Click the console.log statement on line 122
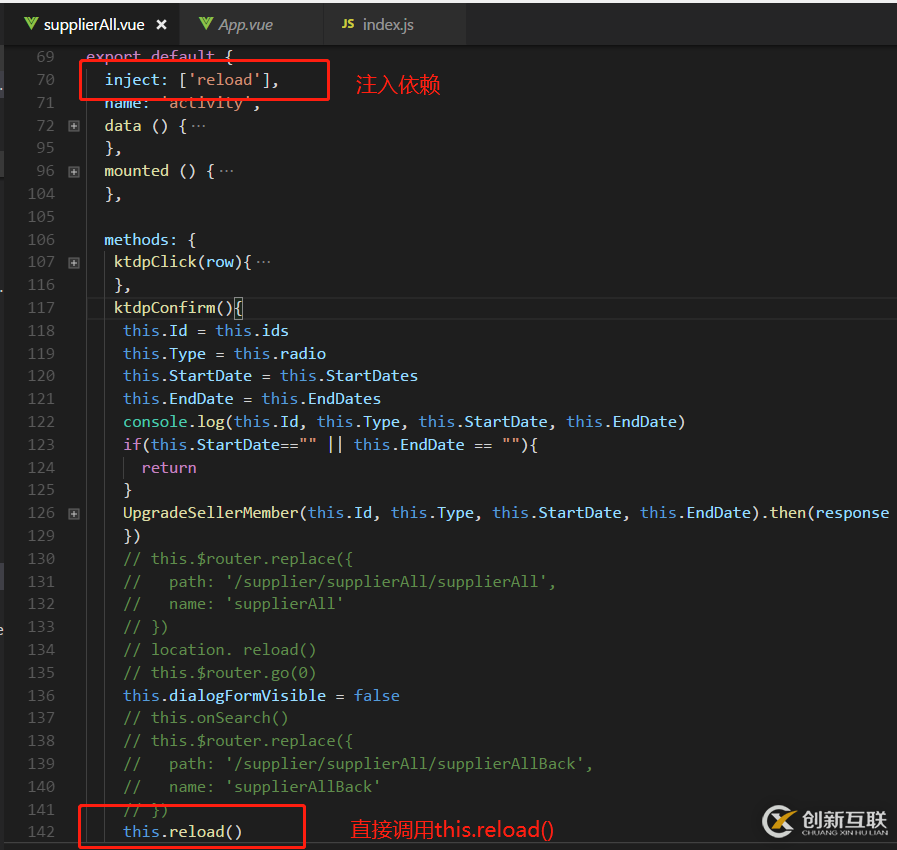Image resolution: width=897 pixels, height=850 pixels. (x=404, y=422)
